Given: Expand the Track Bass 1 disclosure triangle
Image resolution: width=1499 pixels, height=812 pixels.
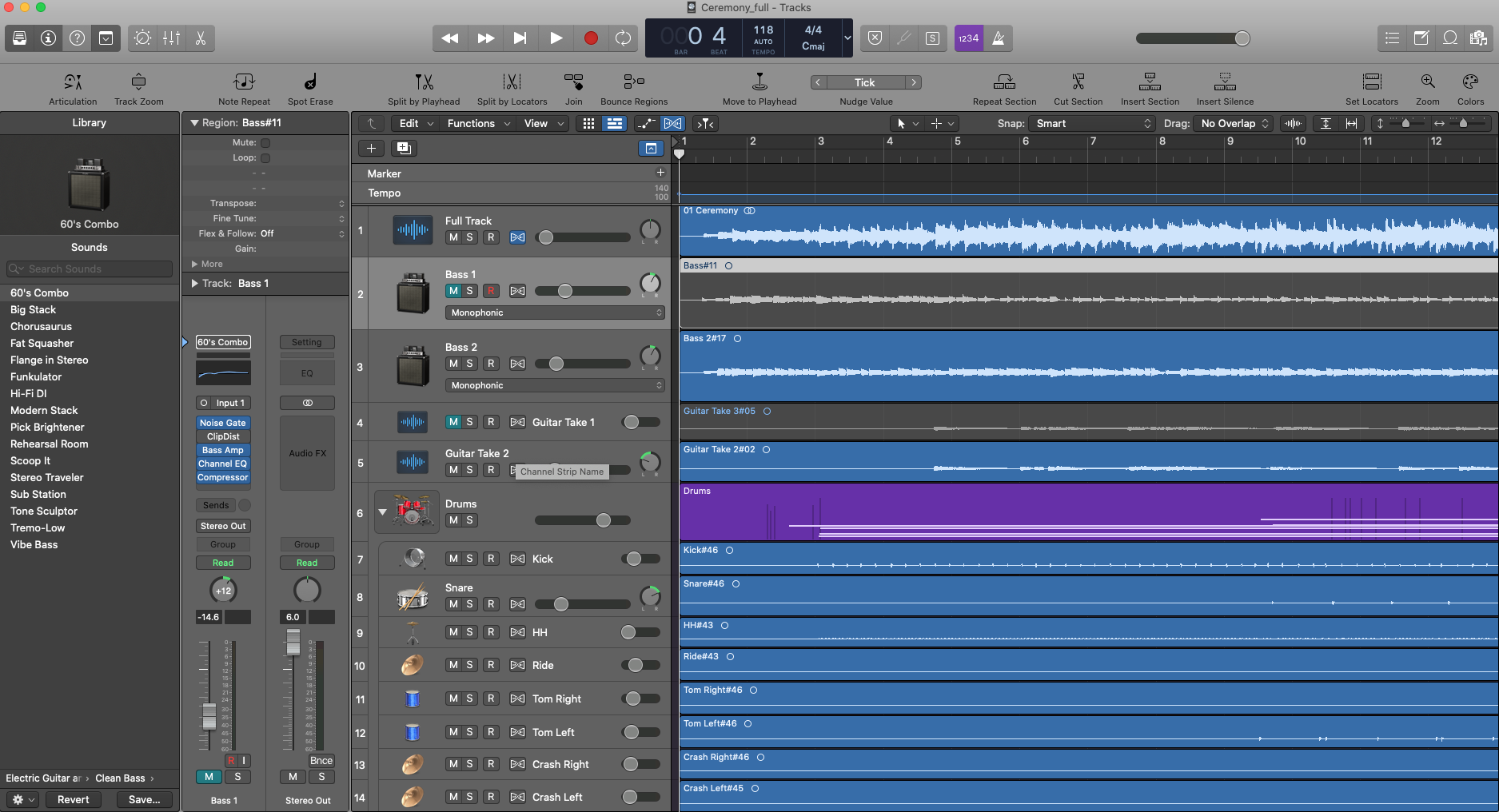Looking at the screenshot, I should [x=193, y=283].
